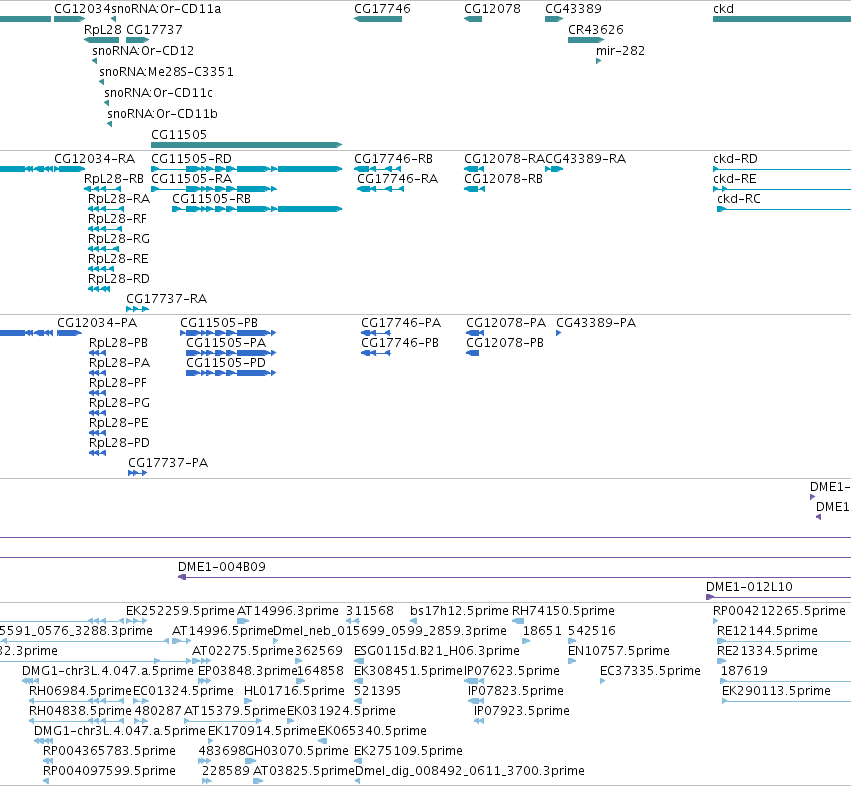Click the mir-282 gene marker

(x=598, y=61)
